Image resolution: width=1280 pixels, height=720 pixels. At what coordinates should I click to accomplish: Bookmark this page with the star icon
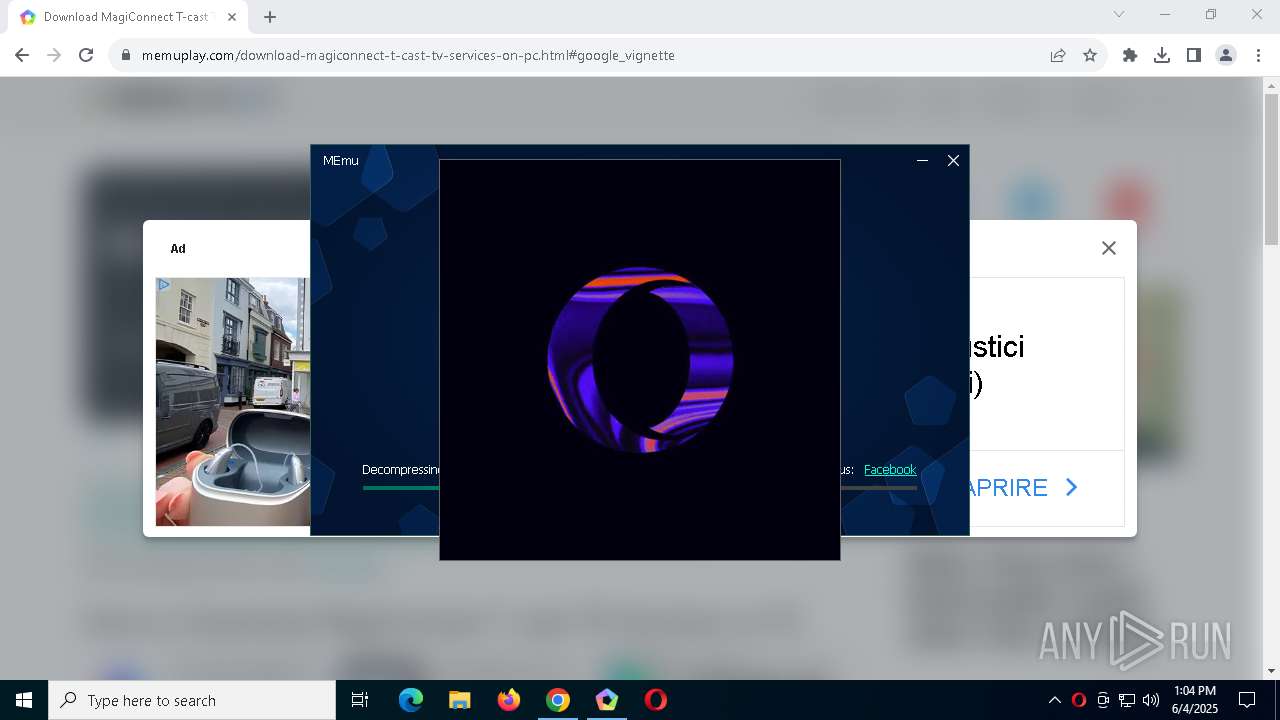[x=1090, y=55]
